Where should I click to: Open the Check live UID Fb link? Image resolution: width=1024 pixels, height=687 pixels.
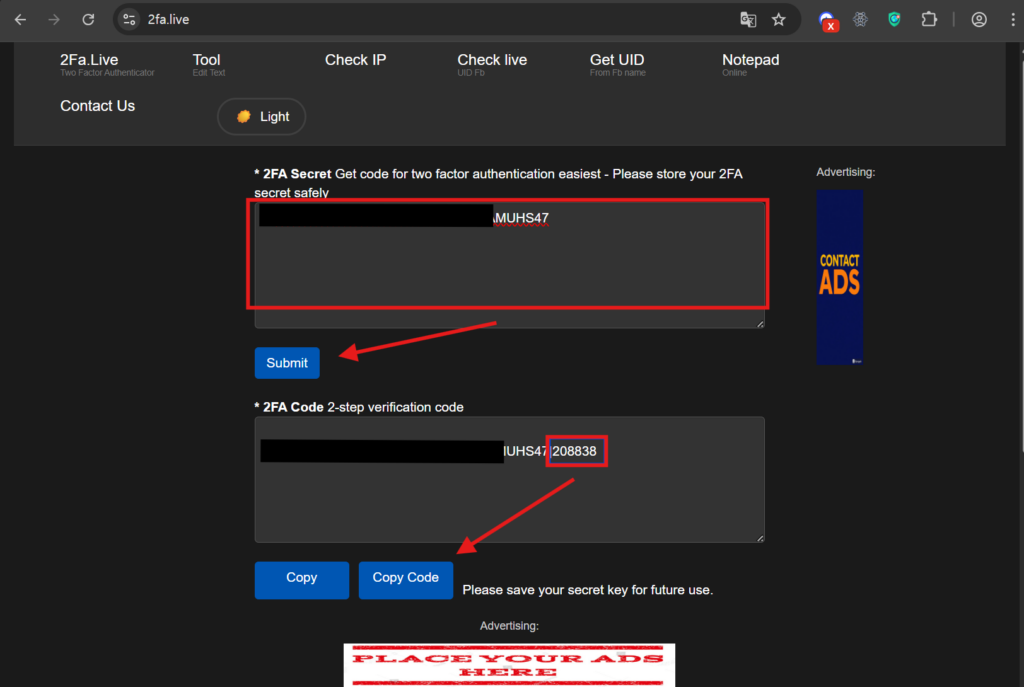[x=492, y=61]
